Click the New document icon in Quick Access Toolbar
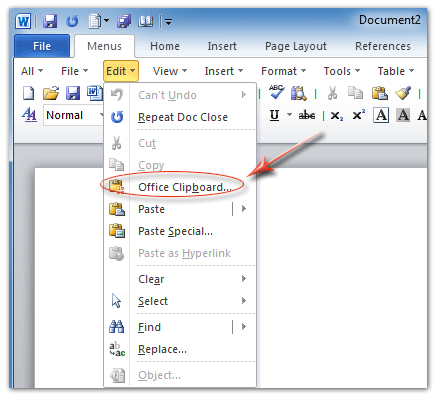441x400 pixels. (x=95, y=22)
